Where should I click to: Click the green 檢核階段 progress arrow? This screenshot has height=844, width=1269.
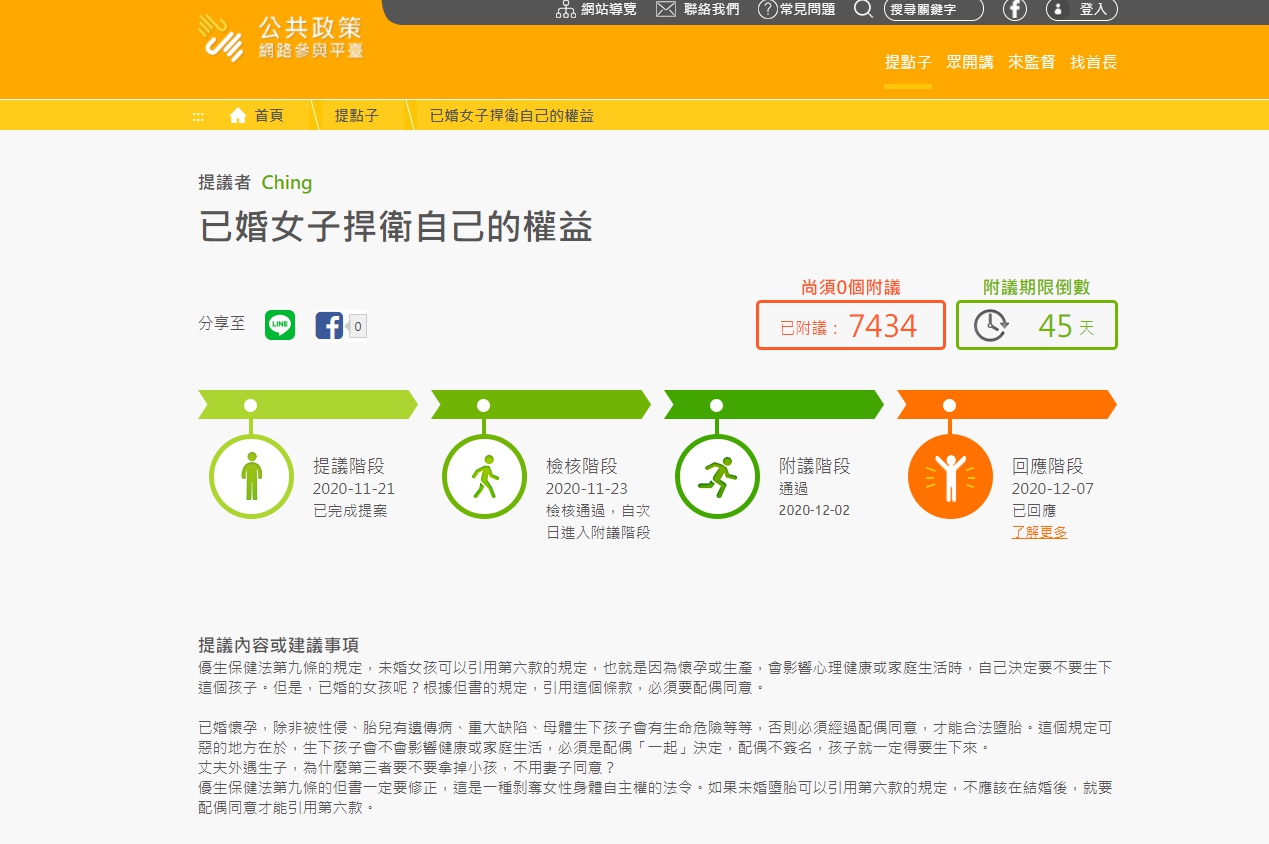541,405
